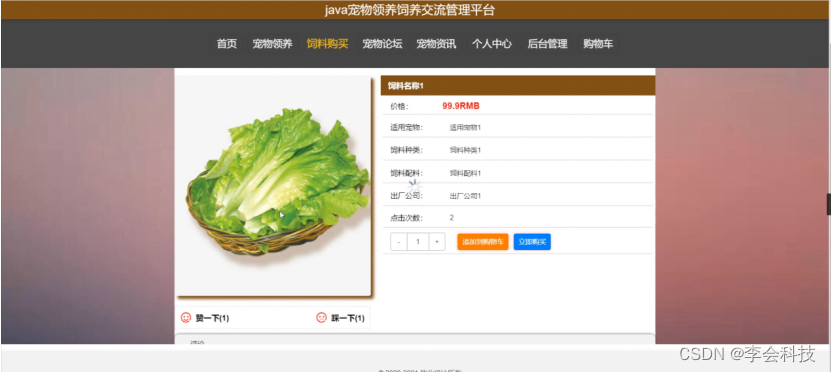Dislike the product via 踩一下(1)

pyautogui.click(x=348, y=318)
